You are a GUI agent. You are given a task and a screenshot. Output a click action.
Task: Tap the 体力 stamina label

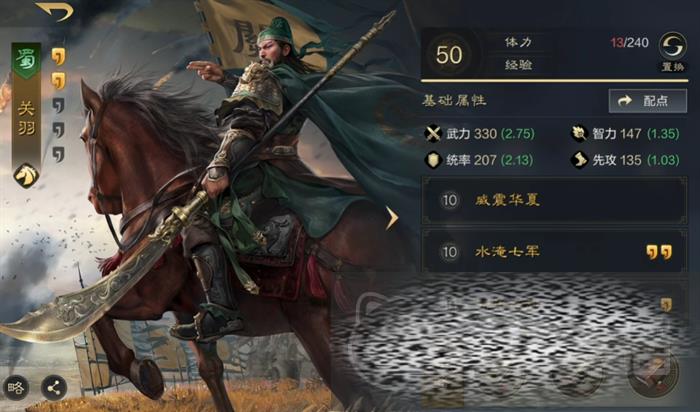(x=518, y=42)
